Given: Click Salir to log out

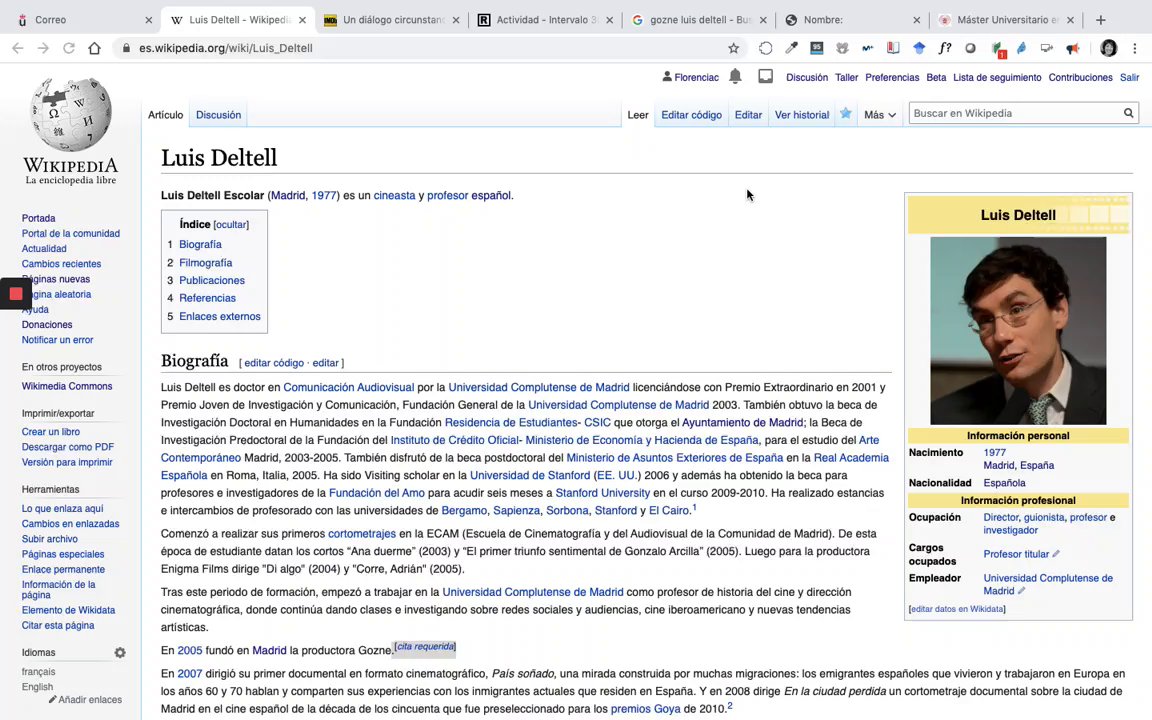Looking at the screenshot, I should (x=1129, y=77).
